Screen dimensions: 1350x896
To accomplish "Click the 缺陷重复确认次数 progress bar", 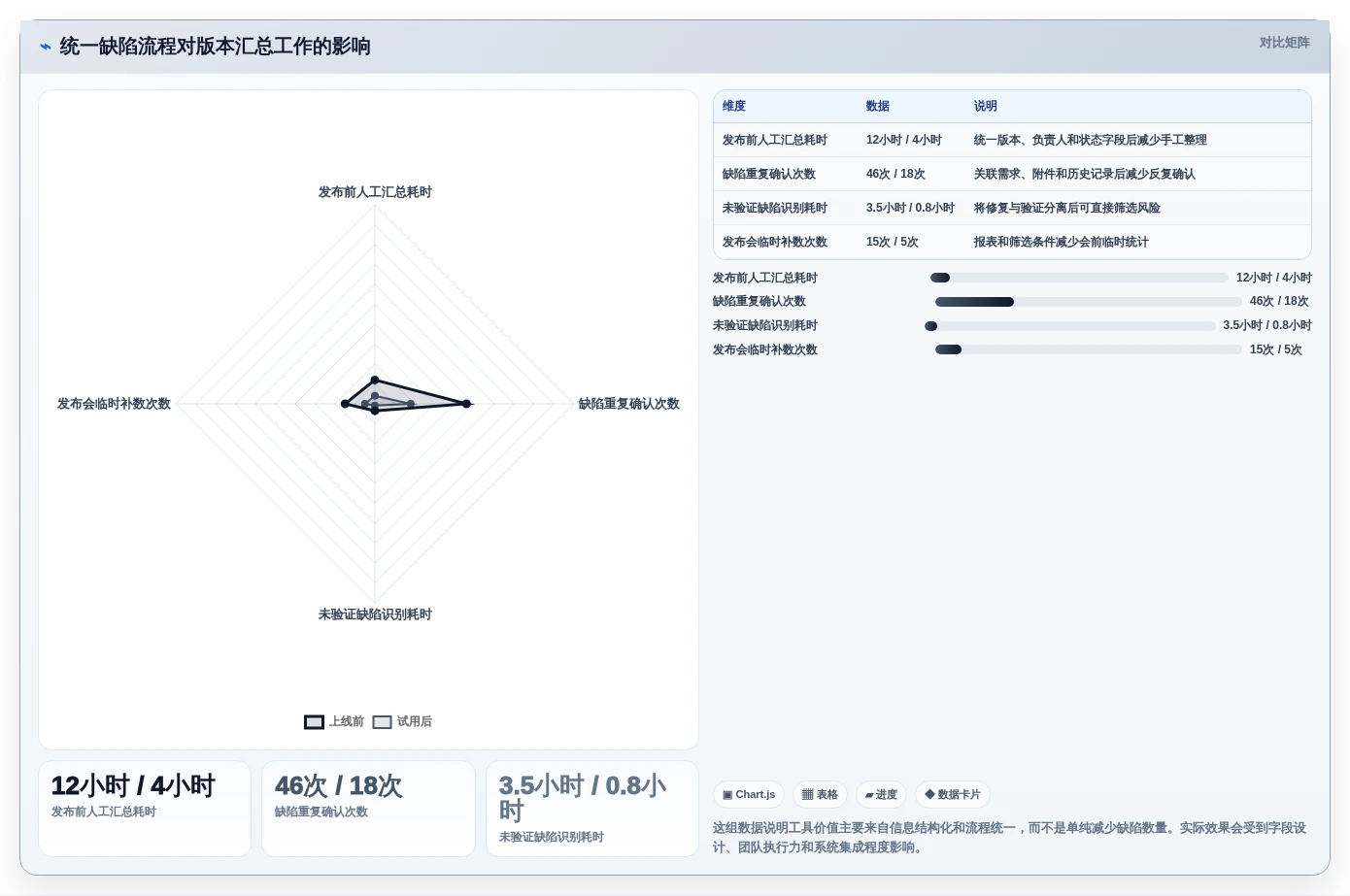I will pos(1089,302).
